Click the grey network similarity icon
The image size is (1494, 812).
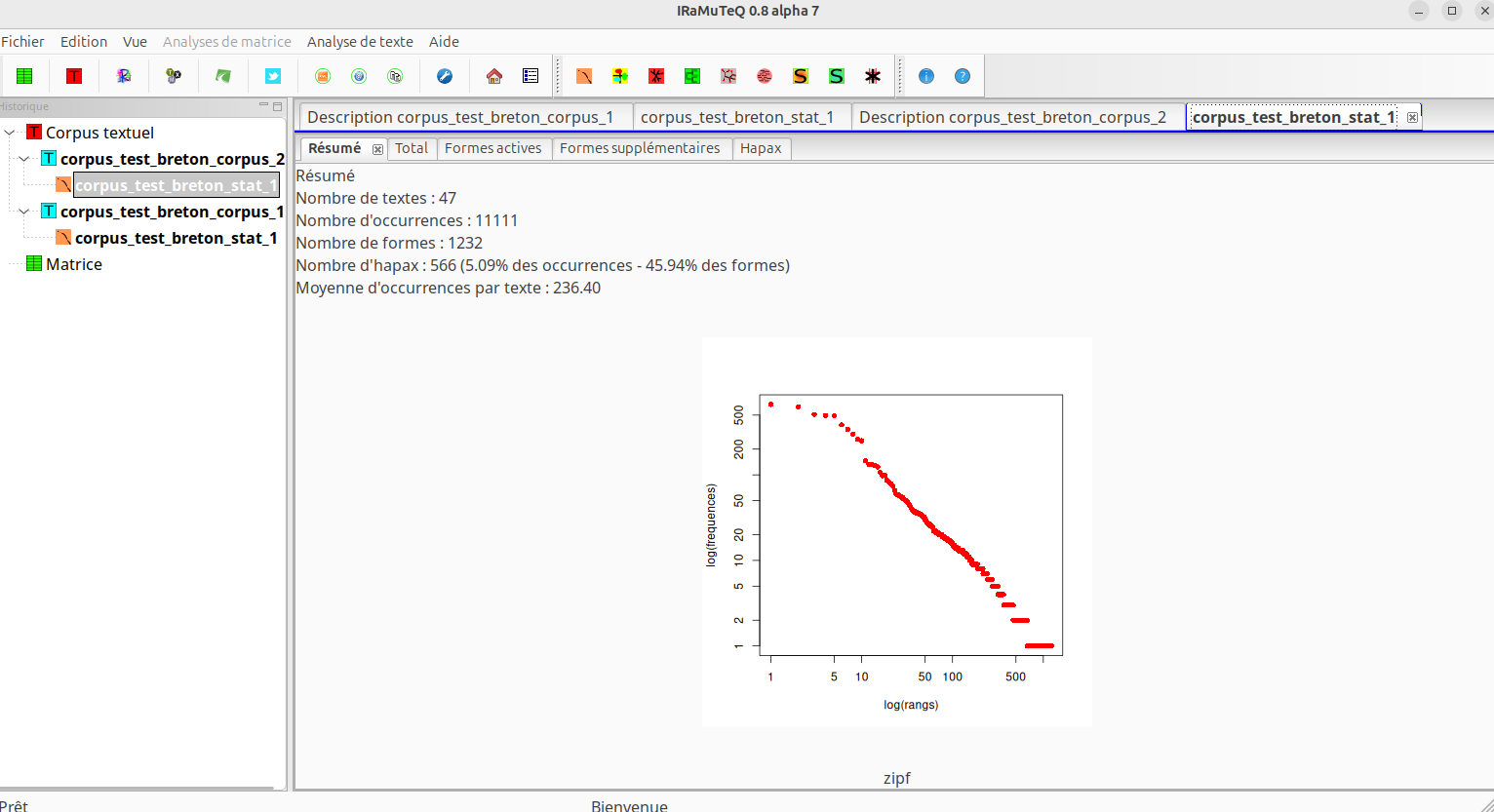(x=728, y=76)
